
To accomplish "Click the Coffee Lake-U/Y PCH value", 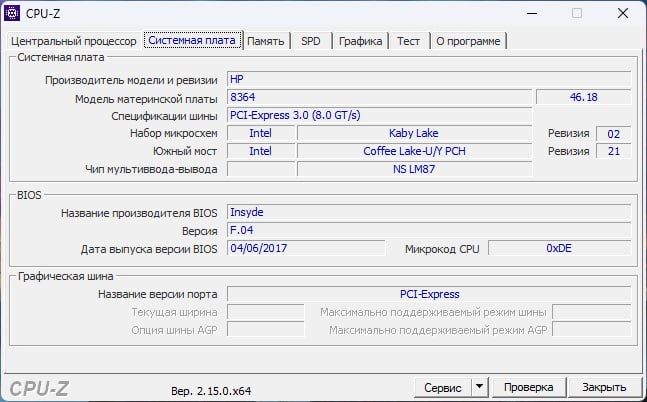I will tap(414, 151).
